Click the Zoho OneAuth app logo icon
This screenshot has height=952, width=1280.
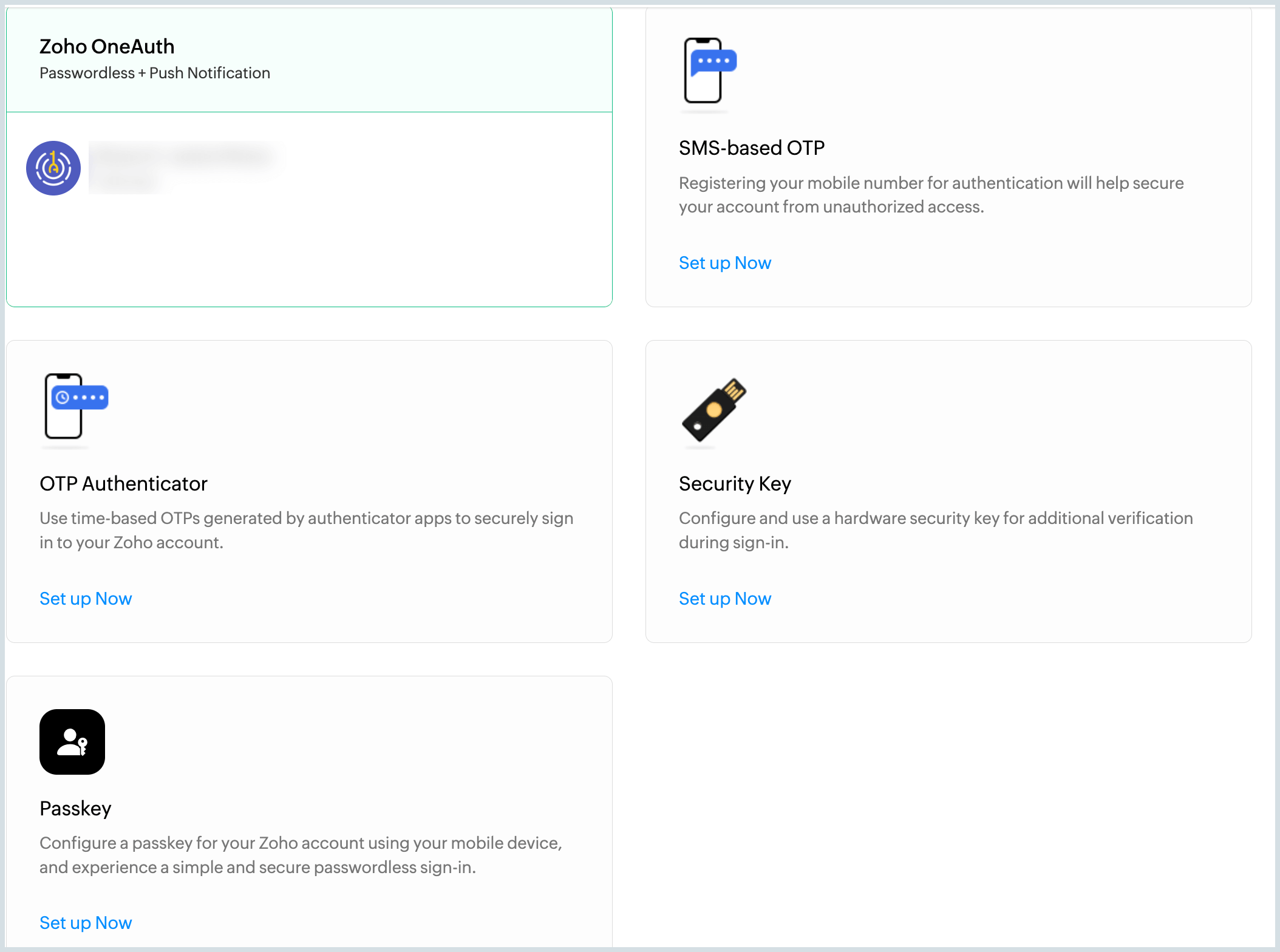[53, 168]
